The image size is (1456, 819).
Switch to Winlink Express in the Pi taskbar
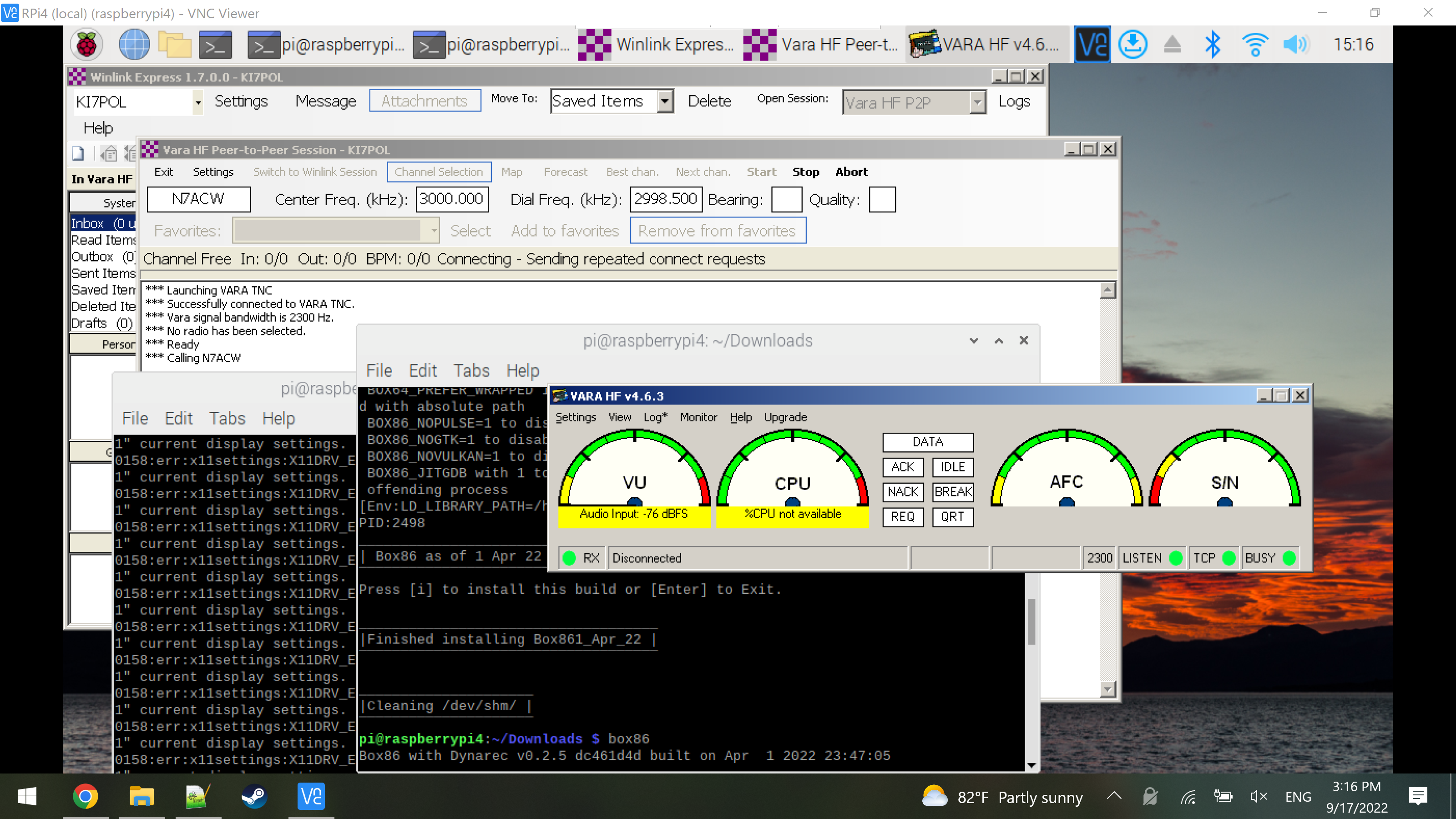click(x=656, y=44)
